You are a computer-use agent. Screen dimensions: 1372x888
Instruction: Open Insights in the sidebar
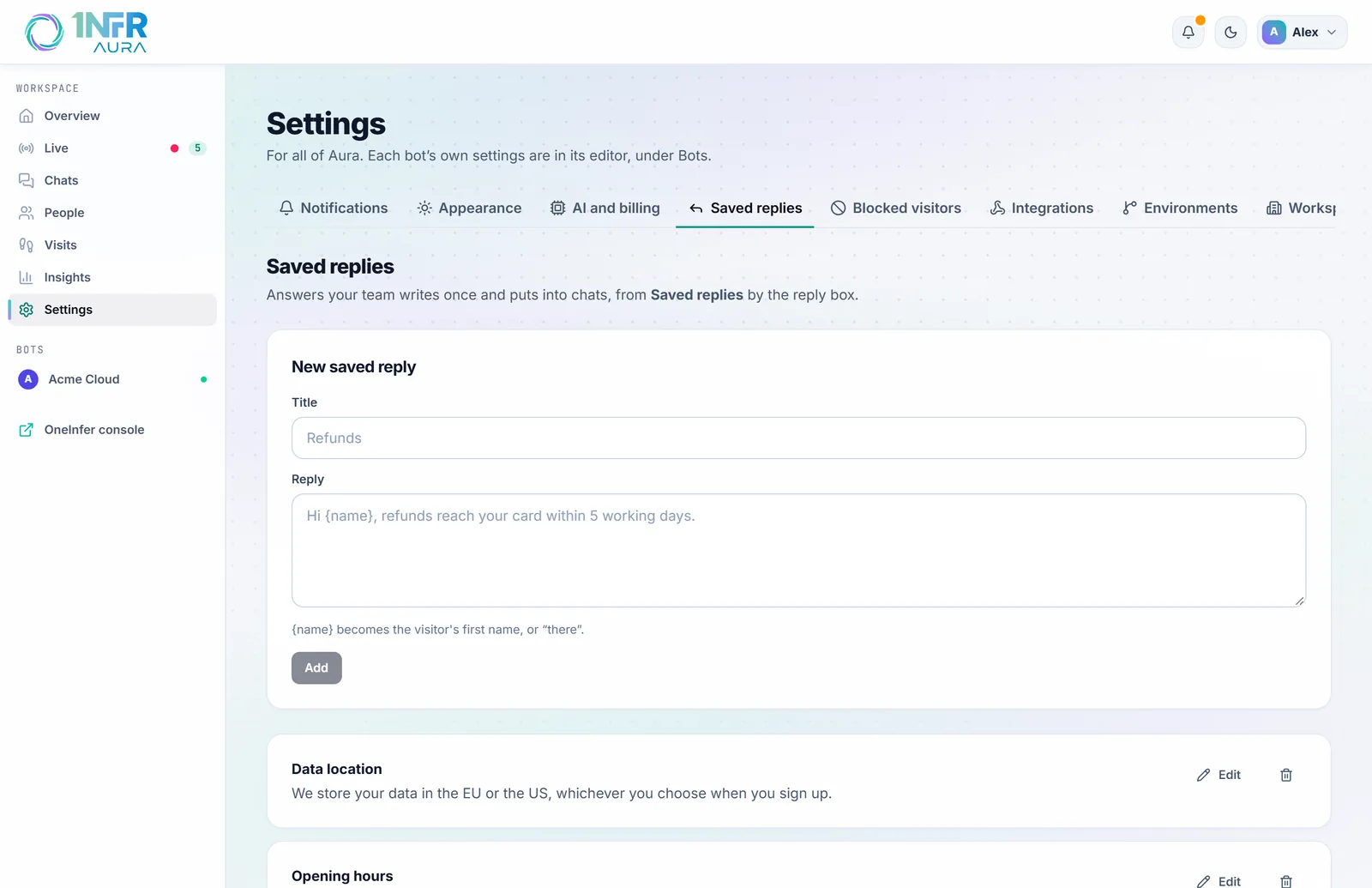coord(112,277)
